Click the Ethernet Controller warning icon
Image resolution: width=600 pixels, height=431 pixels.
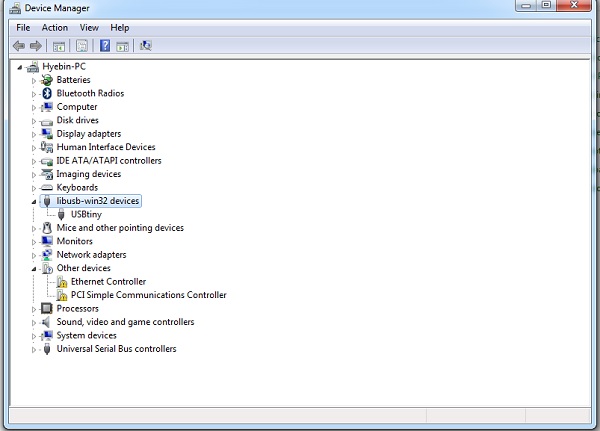click(62, 282)
